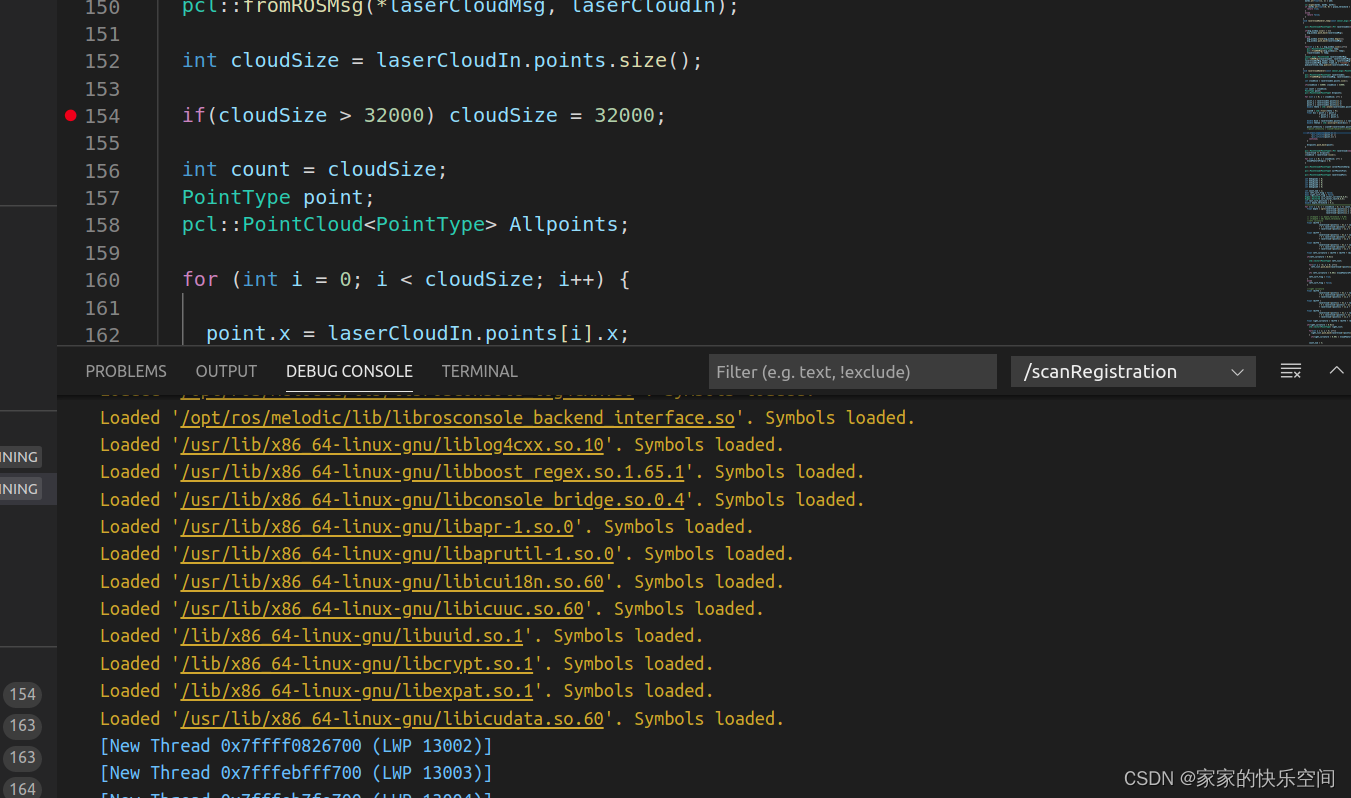Open the libicui18n.so.60 link
The height and width of the screenshot is (798, 1351).
coord(392,582)
